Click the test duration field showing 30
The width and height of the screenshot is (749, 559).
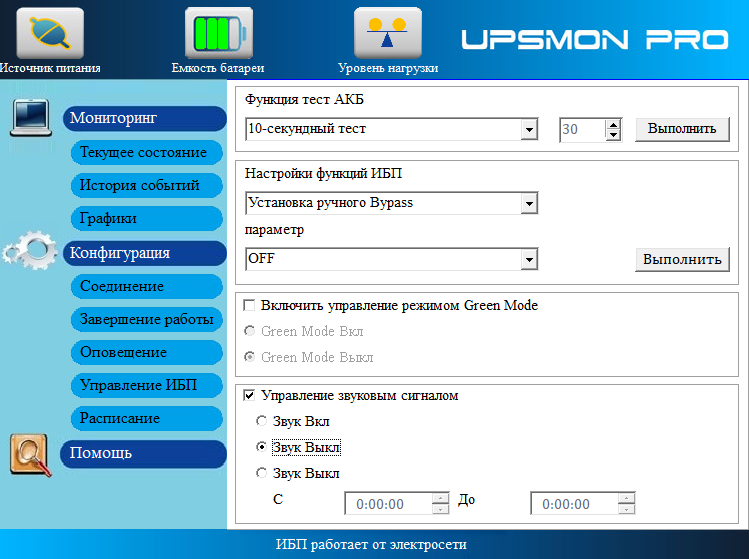coord(582,129)
